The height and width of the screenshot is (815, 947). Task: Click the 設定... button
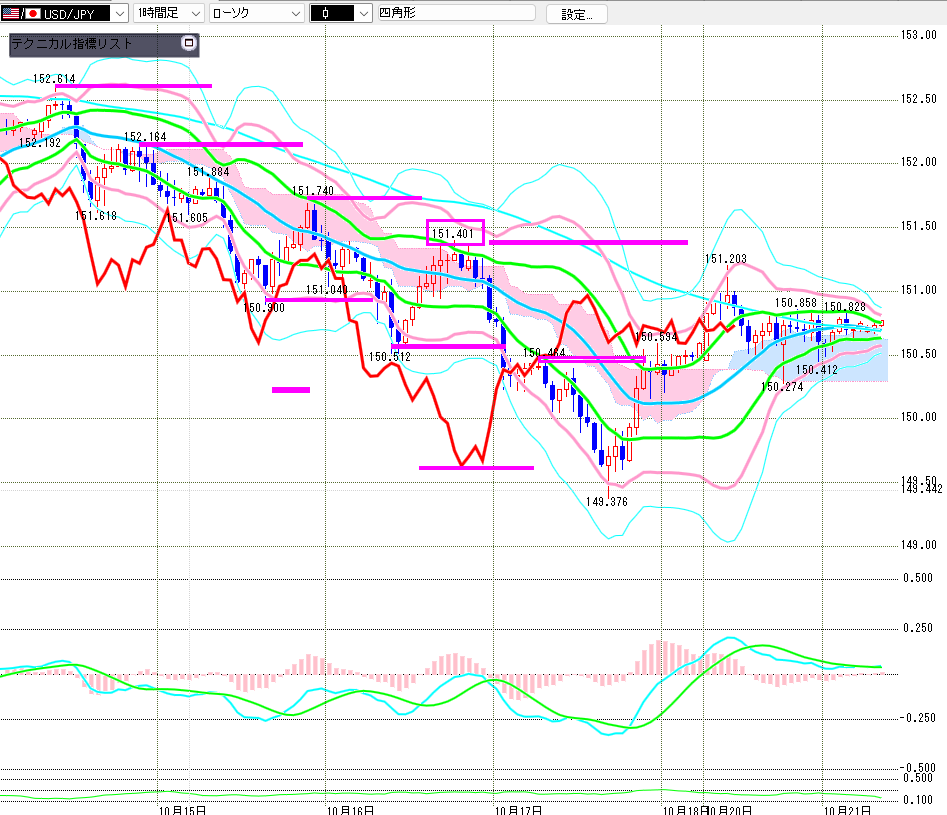tap(576, 14)
